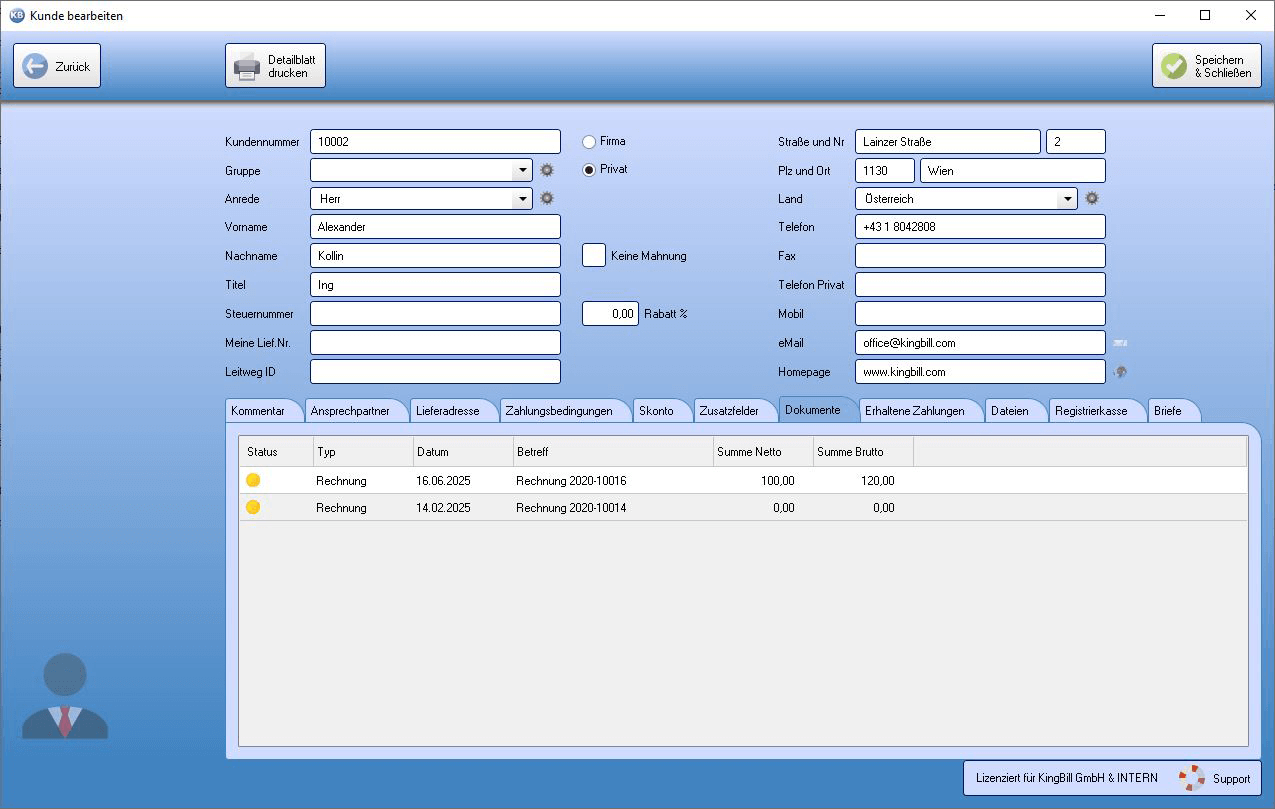Click yellow status dot of Rechnung 2020-10016
This screenshot has height=809, width=1275.
253,481
